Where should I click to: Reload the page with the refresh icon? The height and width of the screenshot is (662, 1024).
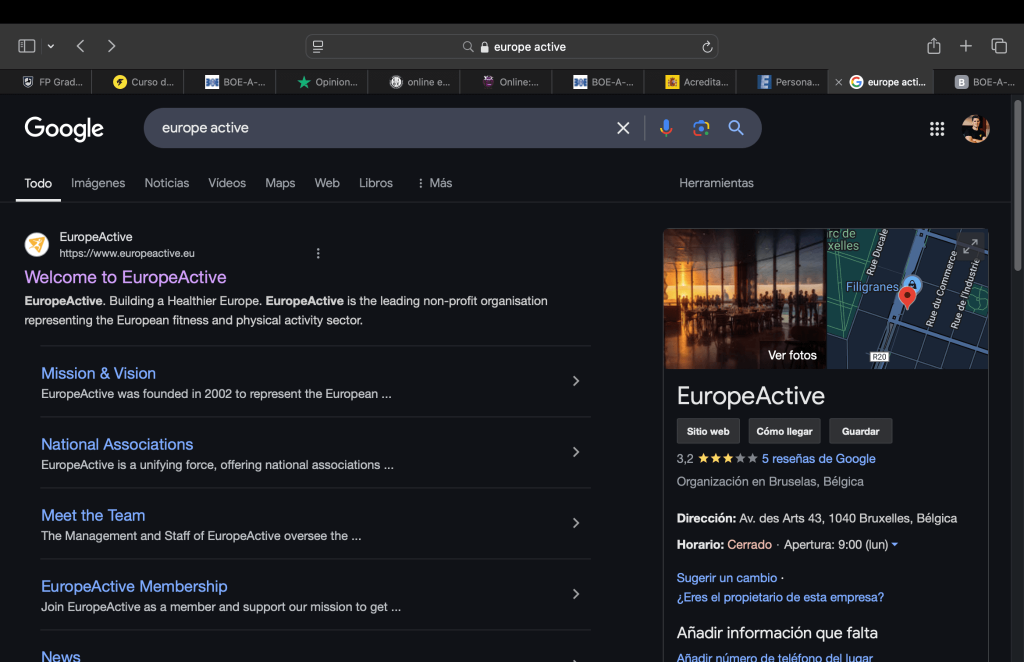[x=707, y=46]
